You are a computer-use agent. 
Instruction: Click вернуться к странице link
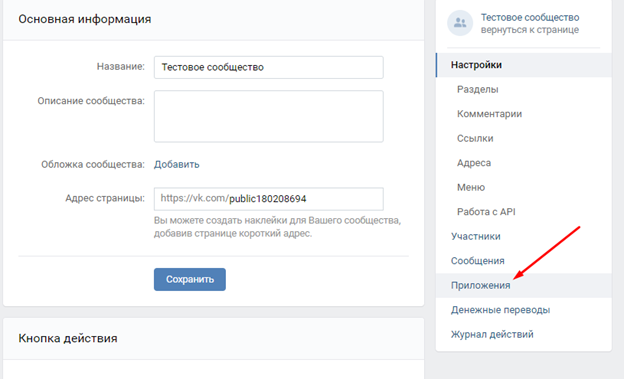(x=530, y=30)
